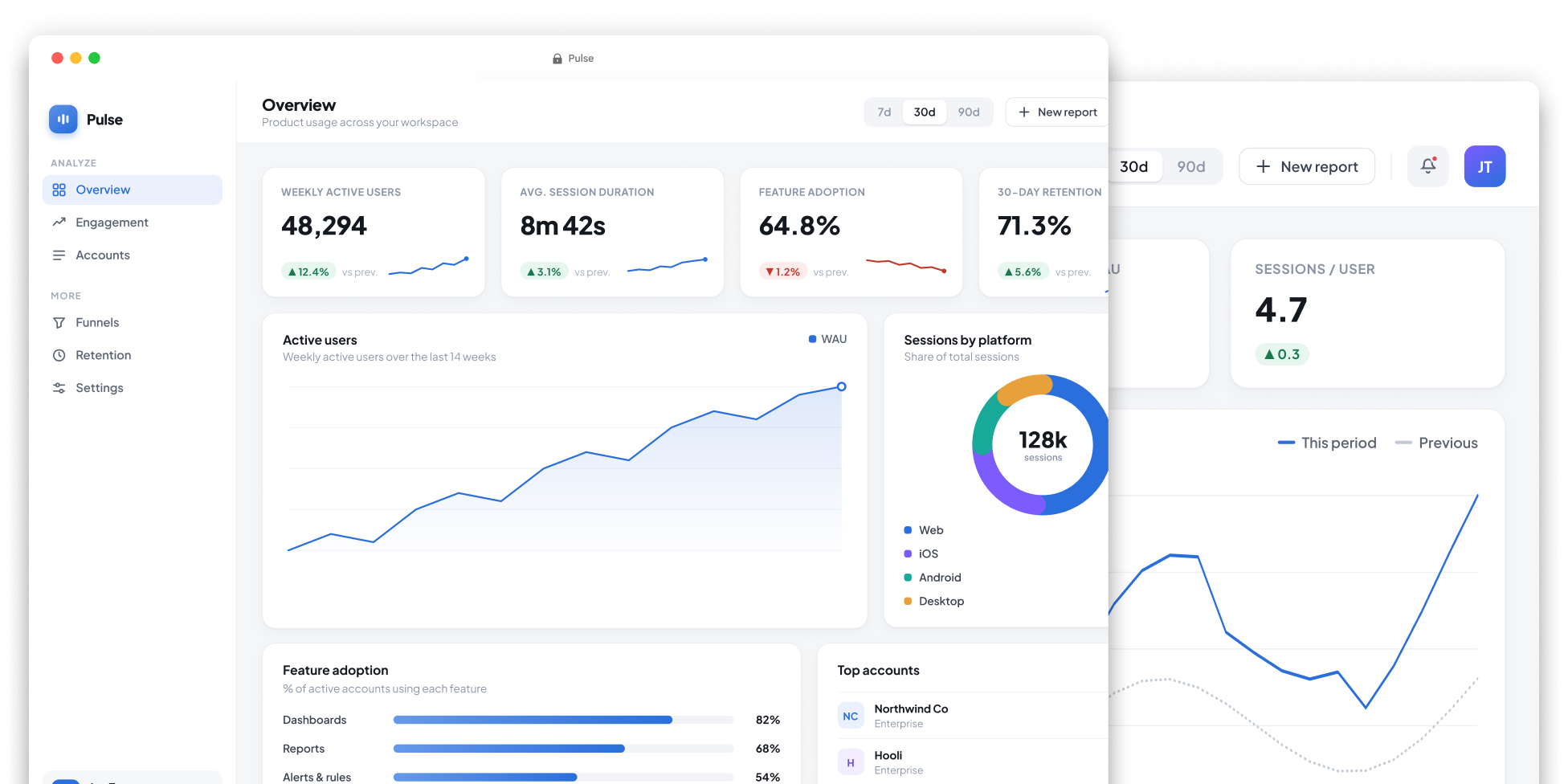1568x784 pixels.
Task: Click the Sessions by platform heading
Action: tap(967, 341)
